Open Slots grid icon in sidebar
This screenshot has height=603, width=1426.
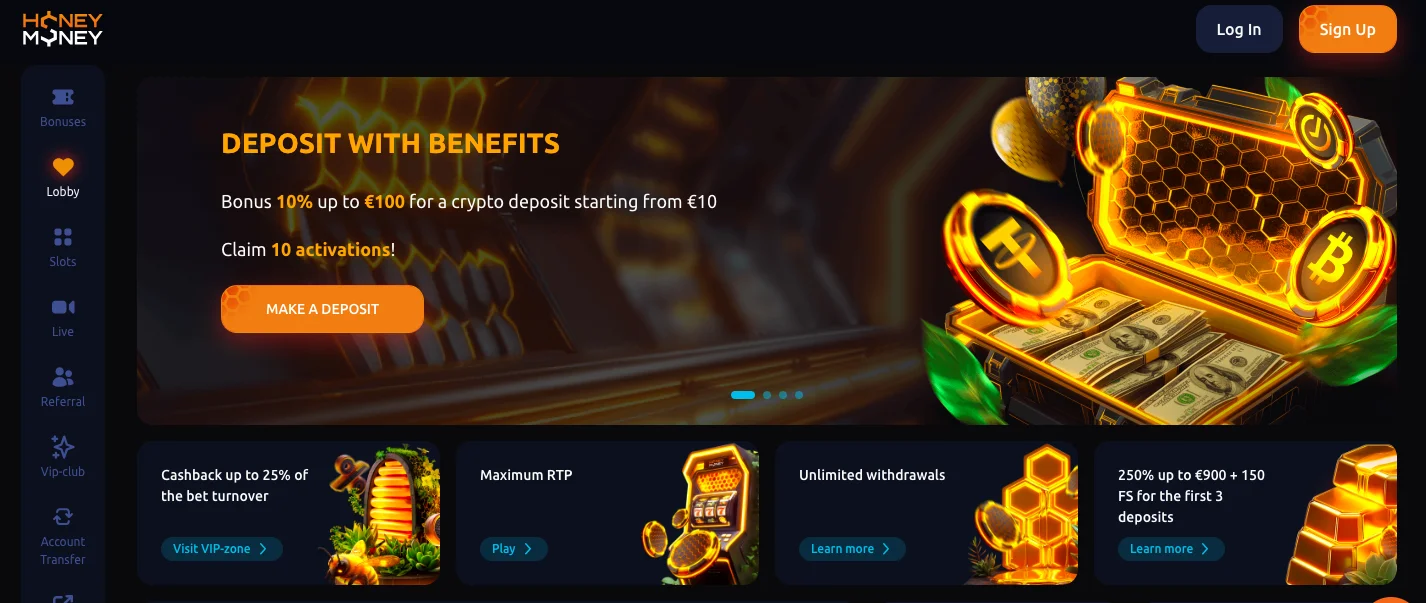(63, 237)
